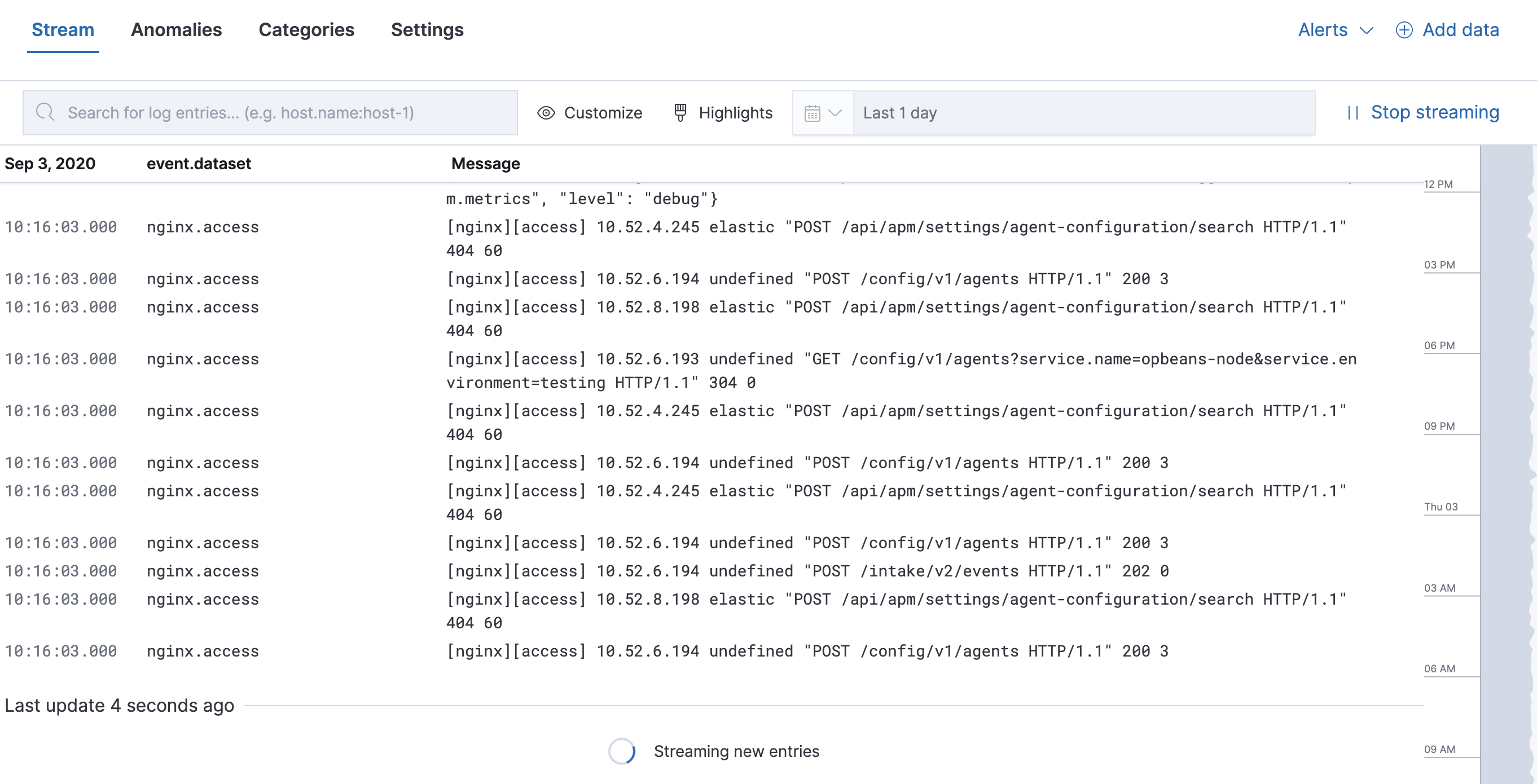Open the Customize view options via the eye icon

click(546, 112)
